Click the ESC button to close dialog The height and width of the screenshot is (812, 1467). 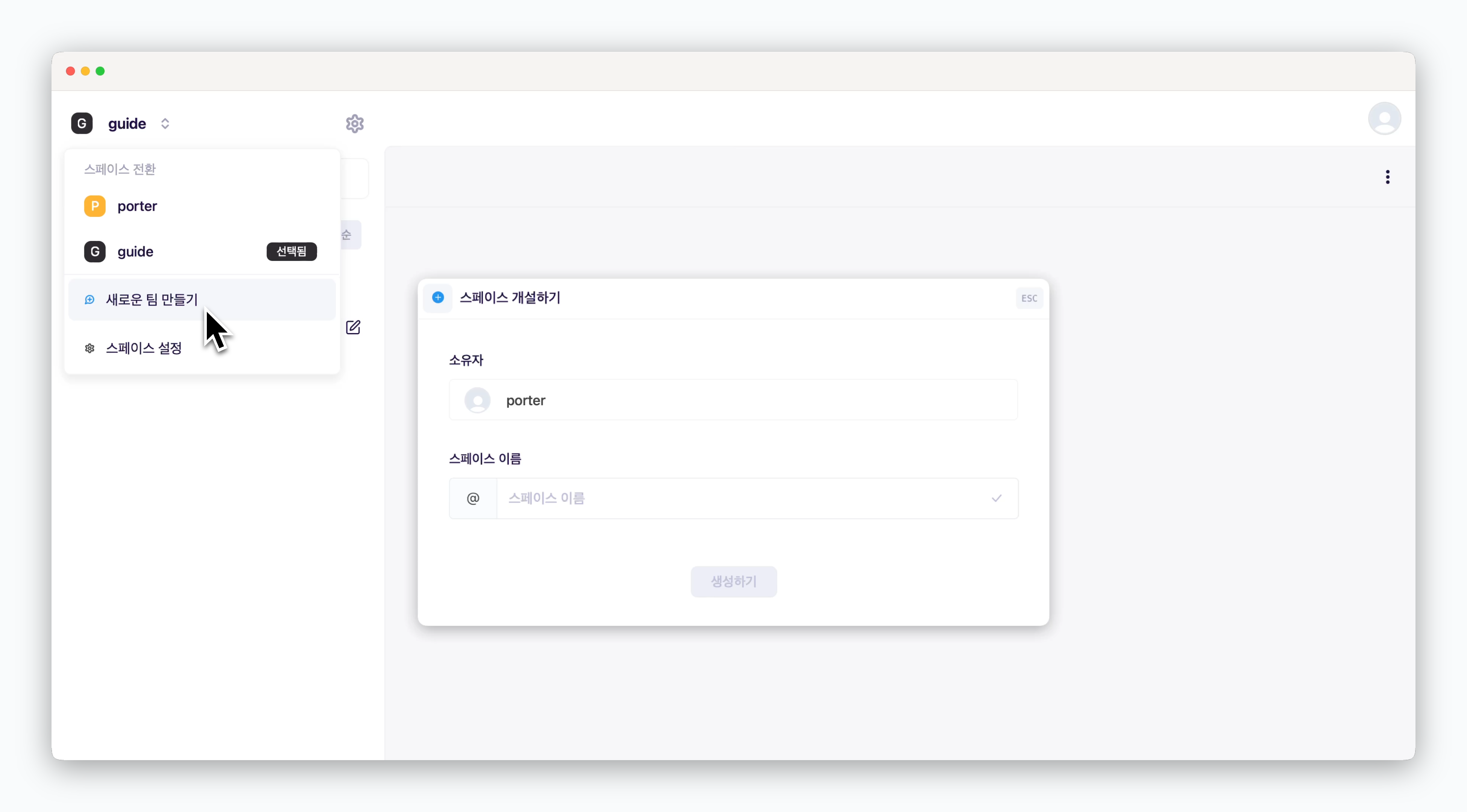tap(1029, 298)
